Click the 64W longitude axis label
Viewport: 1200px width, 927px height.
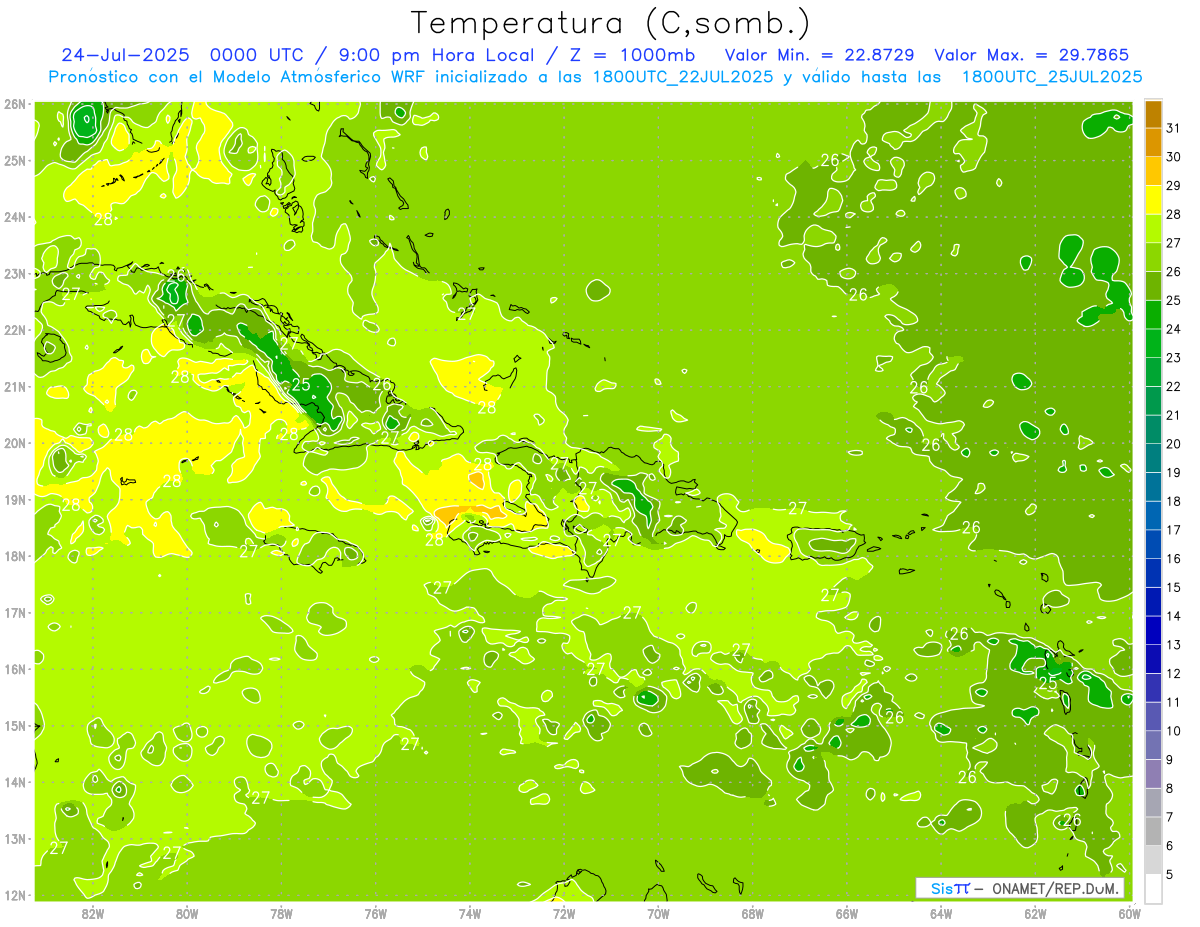pyautogui.click(x=941, y=913)
